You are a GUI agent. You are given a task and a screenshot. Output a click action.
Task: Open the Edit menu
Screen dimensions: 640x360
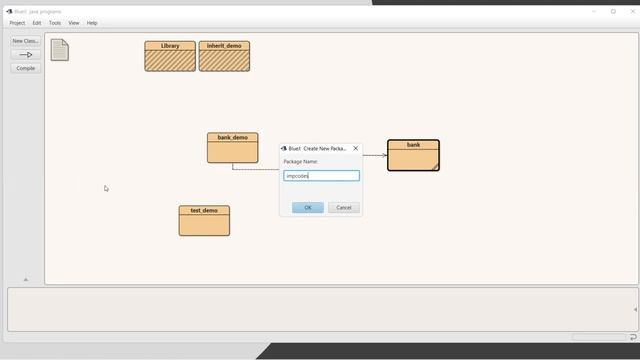coord(37,23)
